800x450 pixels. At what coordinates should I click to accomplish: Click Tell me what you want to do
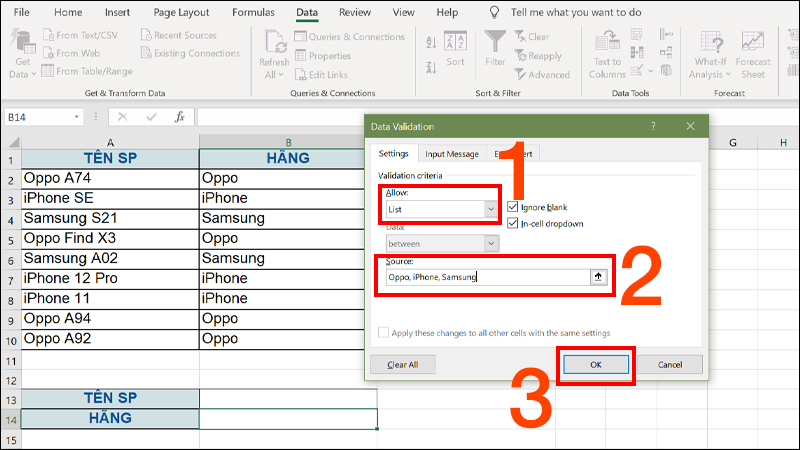(576, 12)
